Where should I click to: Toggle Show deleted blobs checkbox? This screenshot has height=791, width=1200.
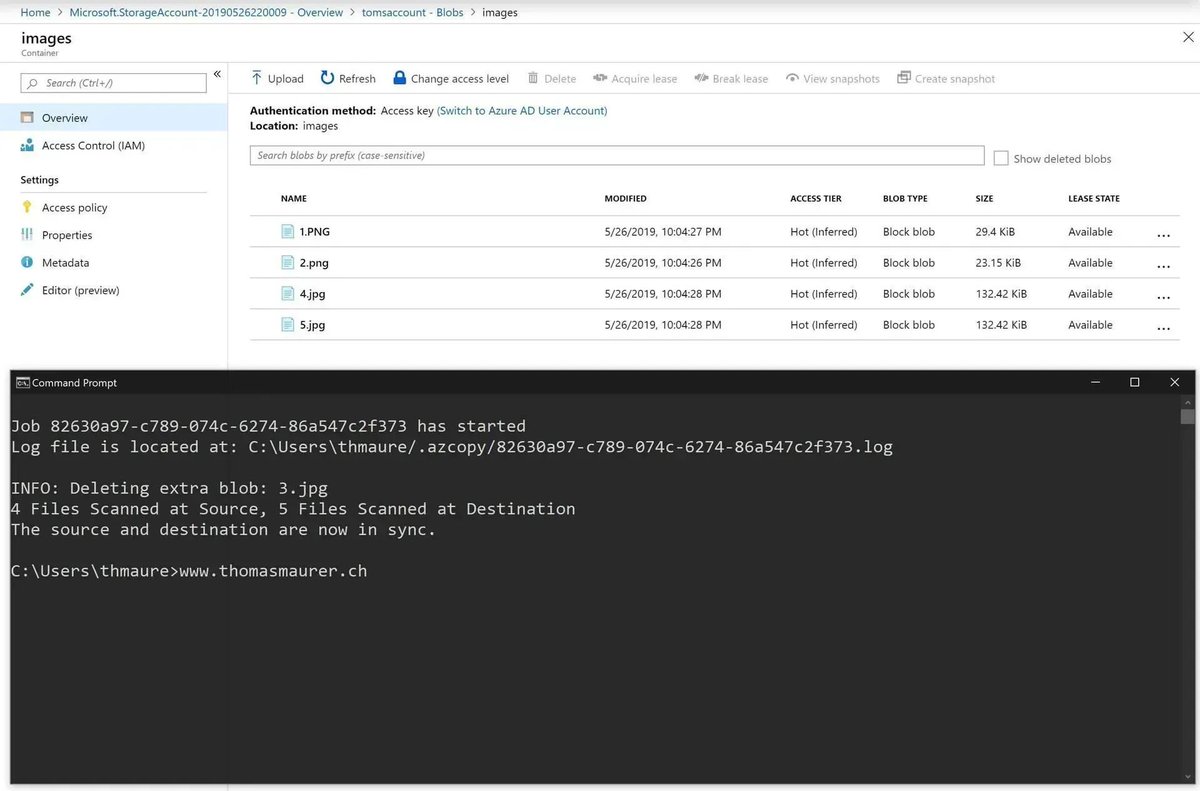tap(1001, 158)
